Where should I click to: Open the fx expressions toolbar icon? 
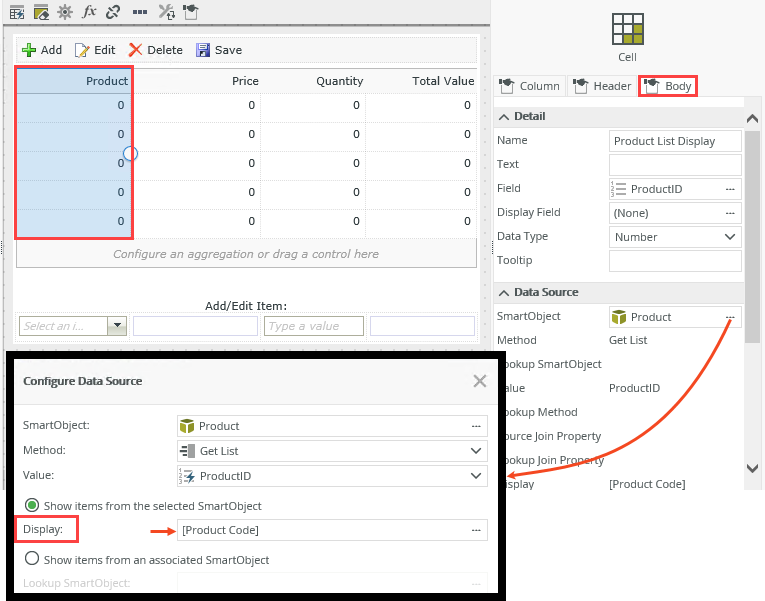(x=89, y=11)
